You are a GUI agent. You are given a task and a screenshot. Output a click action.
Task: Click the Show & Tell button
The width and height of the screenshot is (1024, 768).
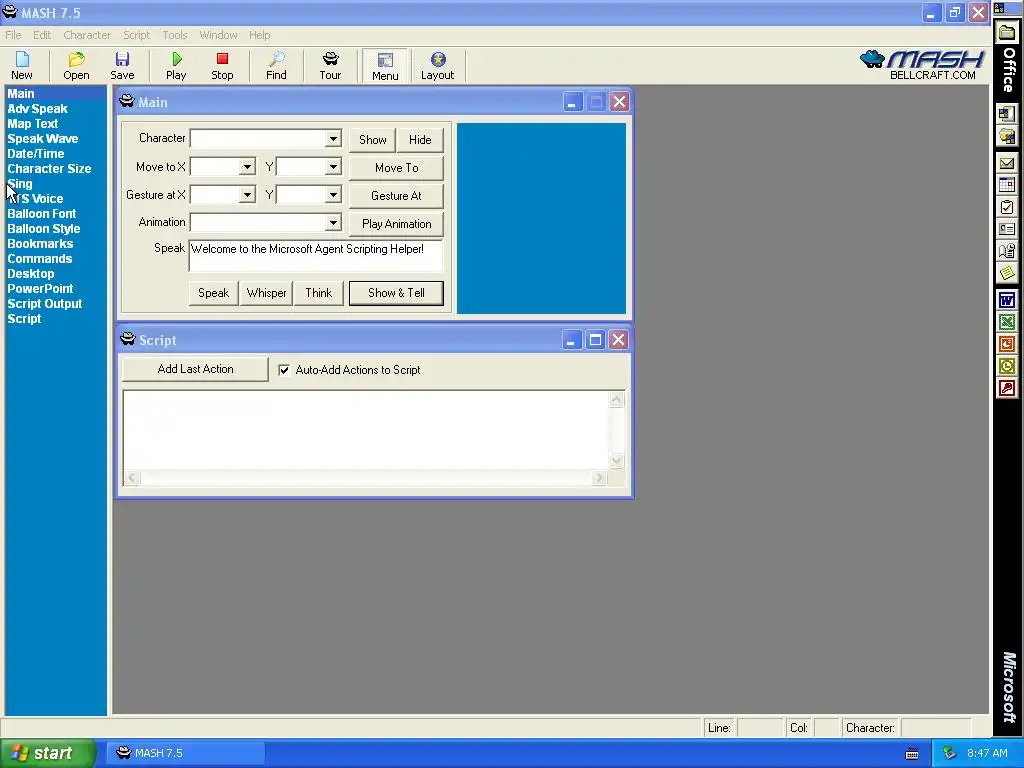396,293
